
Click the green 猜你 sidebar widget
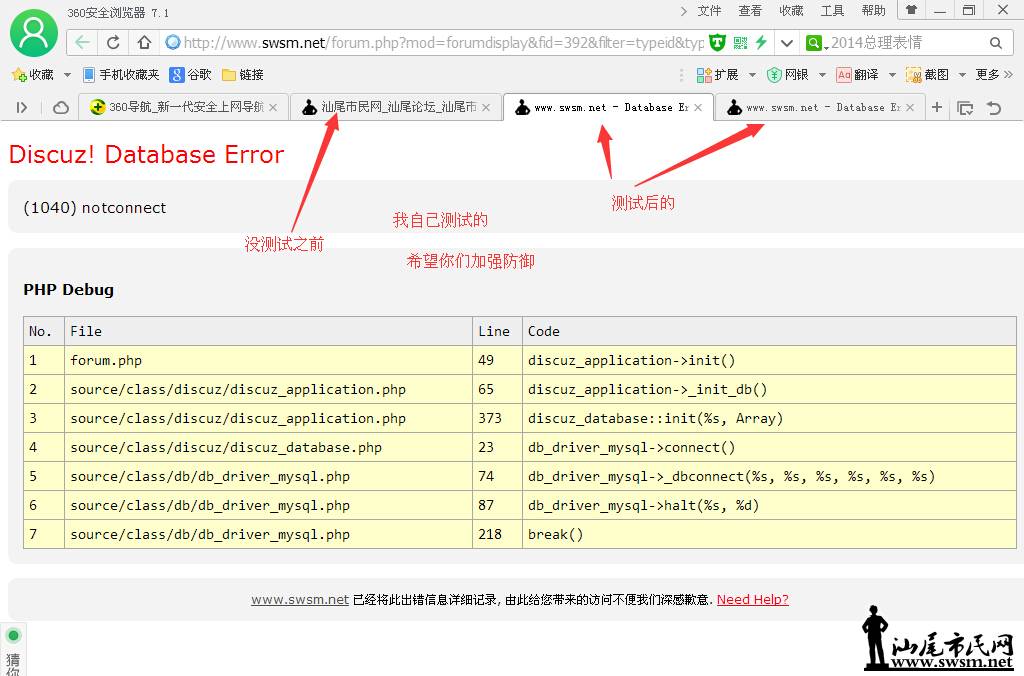tap(13, 650)
